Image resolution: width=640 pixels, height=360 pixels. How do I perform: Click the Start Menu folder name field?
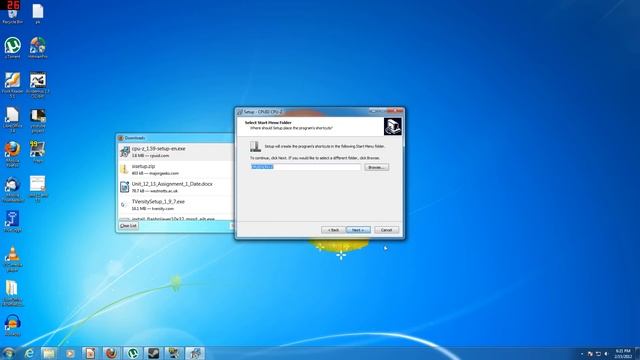306,167
